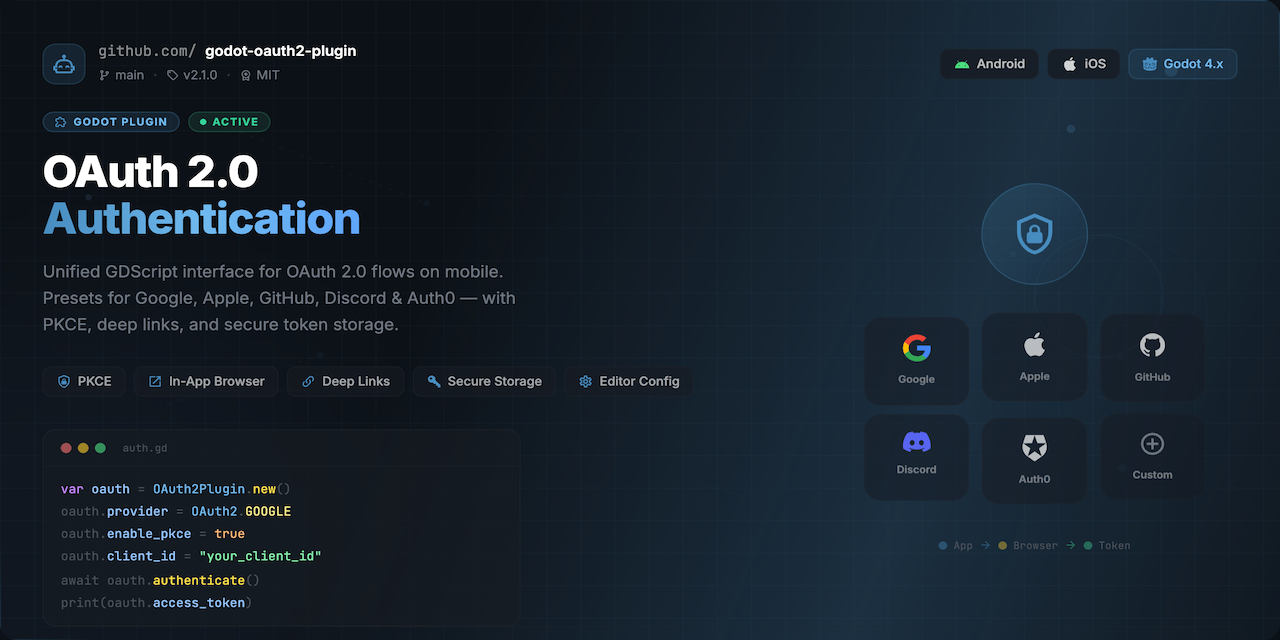Click the shield lock icon in the circle
Viewport: 1280px width, 640px height.
tap(1034, 234)
